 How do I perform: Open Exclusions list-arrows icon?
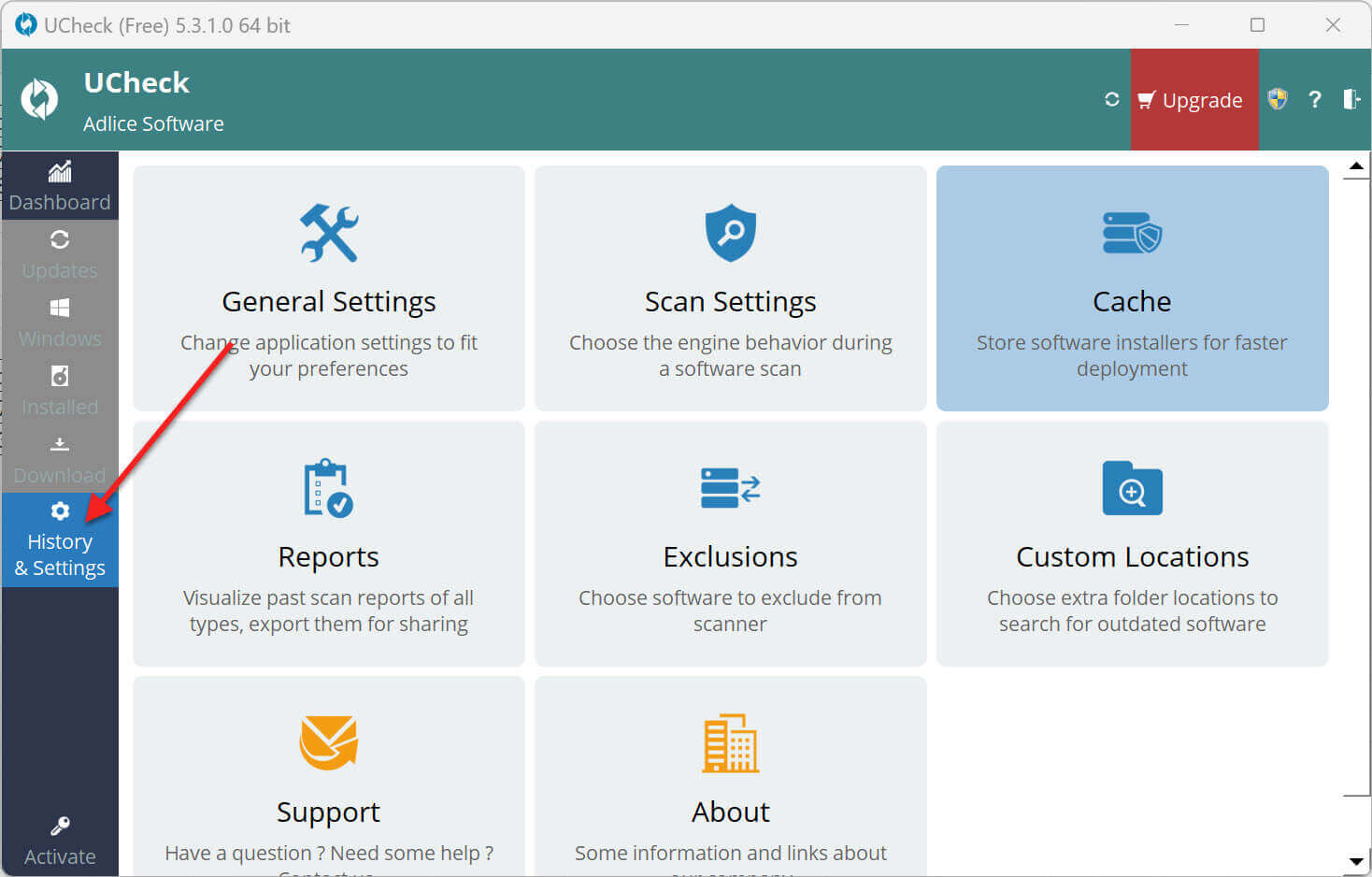coord(731,488)
